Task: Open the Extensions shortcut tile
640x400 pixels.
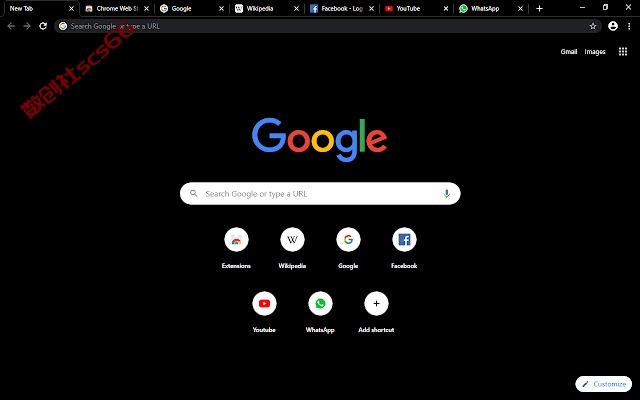Action: (236, 240)
